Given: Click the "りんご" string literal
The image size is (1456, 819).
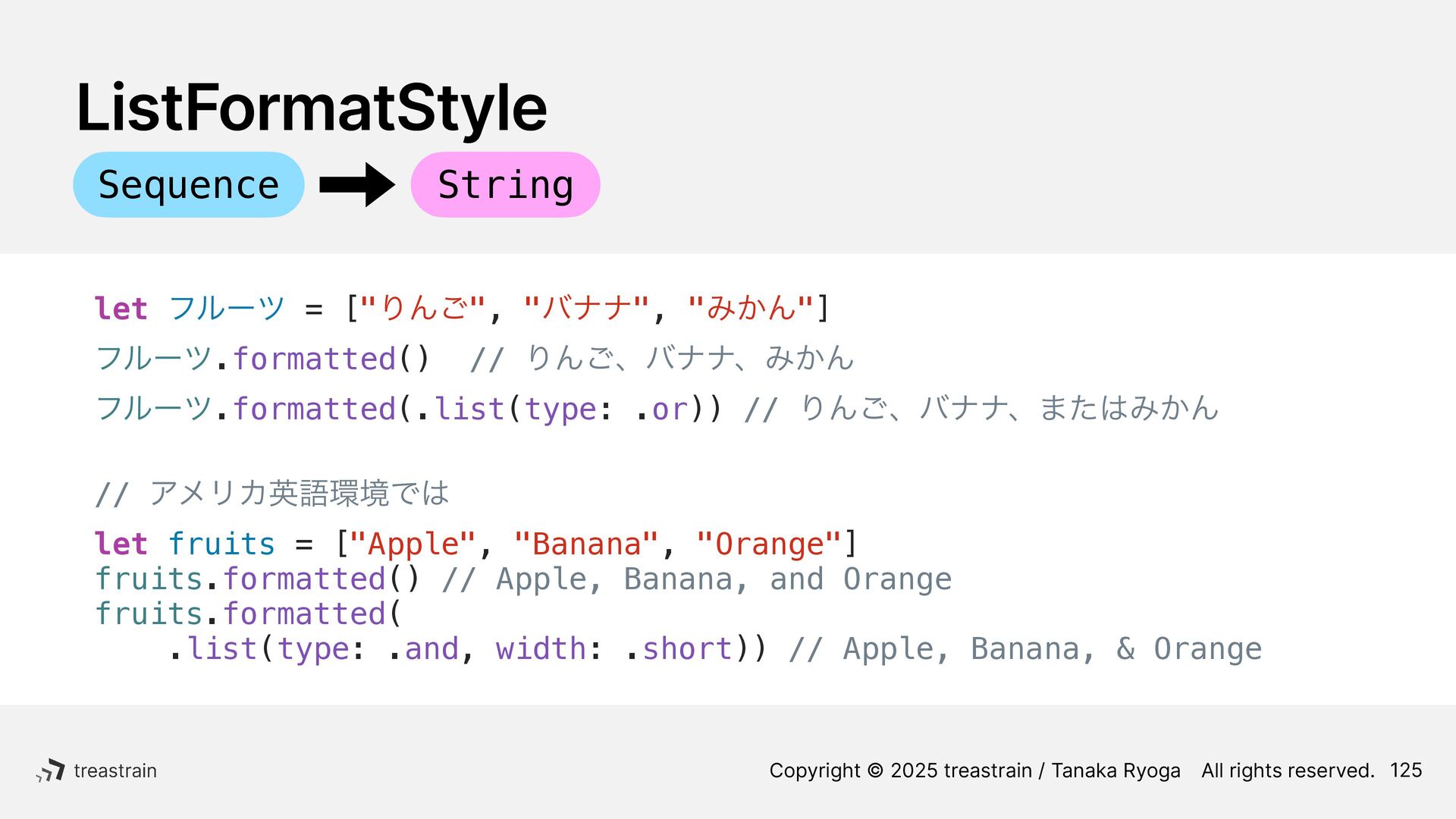Looking at the screenshot, I should (422, 308).
